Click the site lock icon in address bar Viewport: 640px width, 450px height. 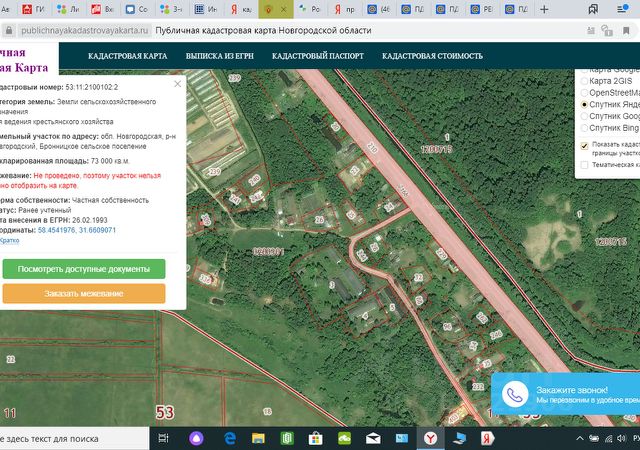tap(9, 30)
